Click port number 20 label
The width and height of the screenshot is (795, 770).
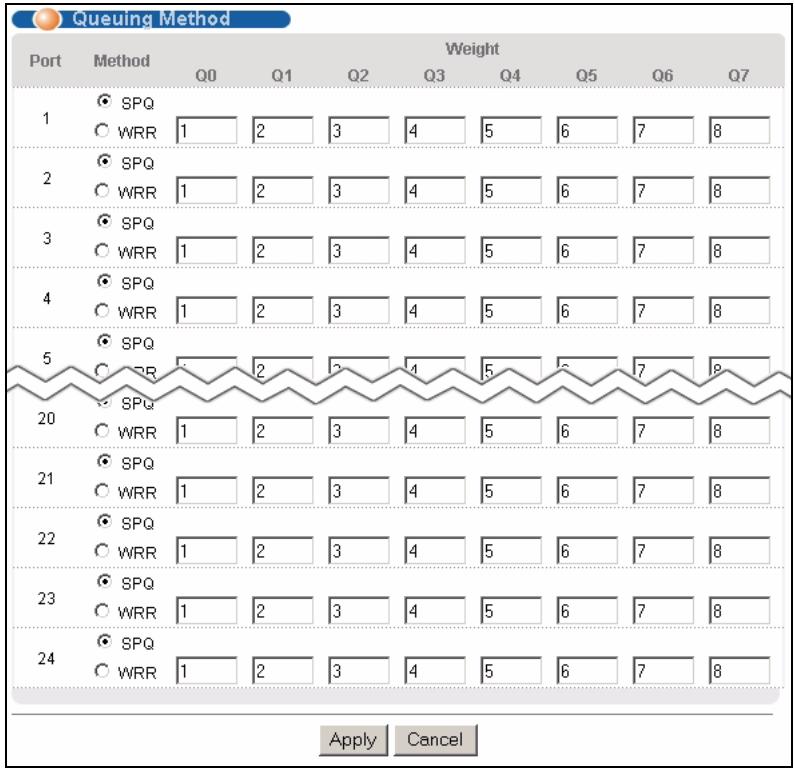(46, 418)
